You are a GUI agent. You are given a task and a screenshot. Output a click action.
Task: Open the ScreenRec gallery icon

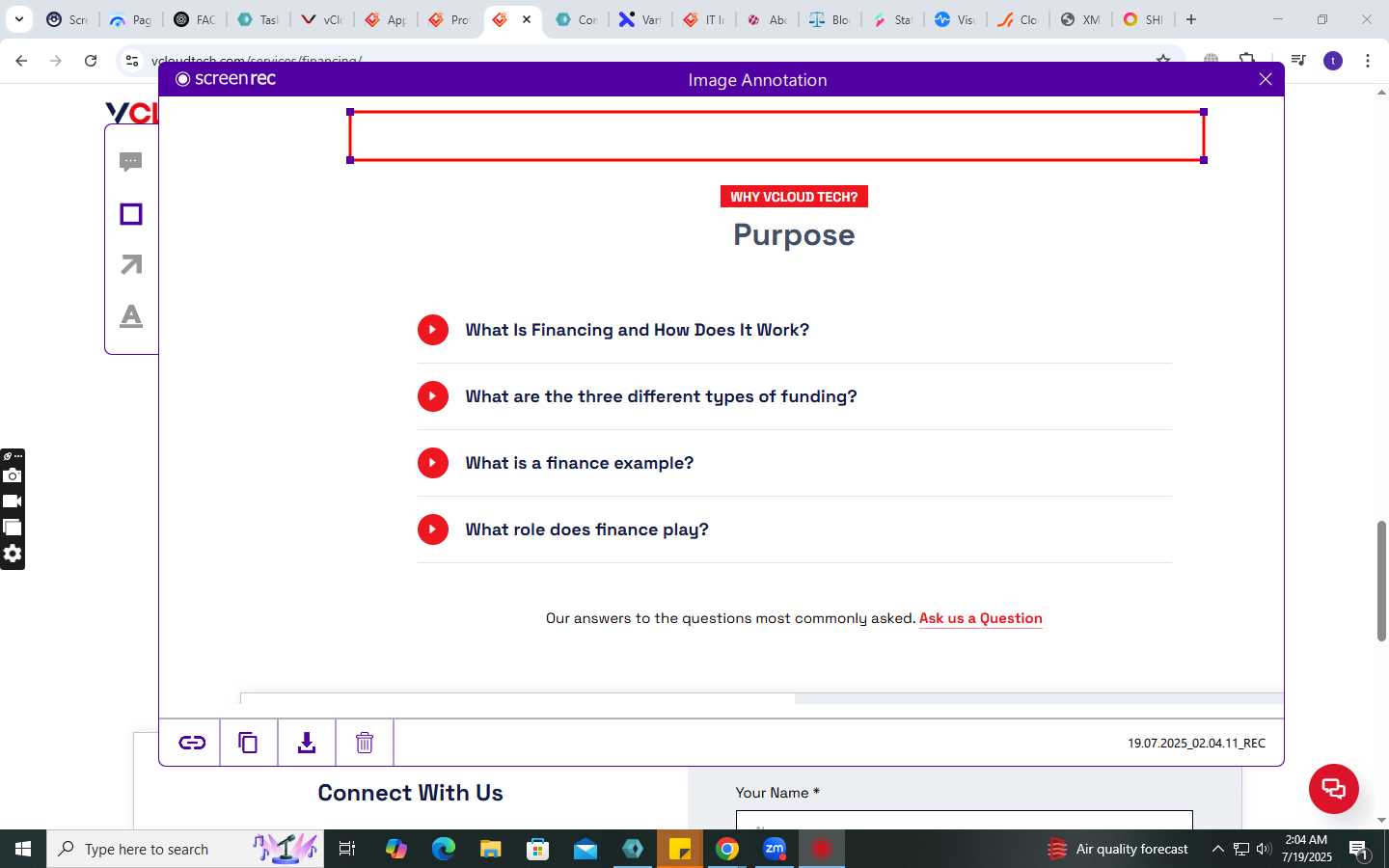tap(13, 528)
